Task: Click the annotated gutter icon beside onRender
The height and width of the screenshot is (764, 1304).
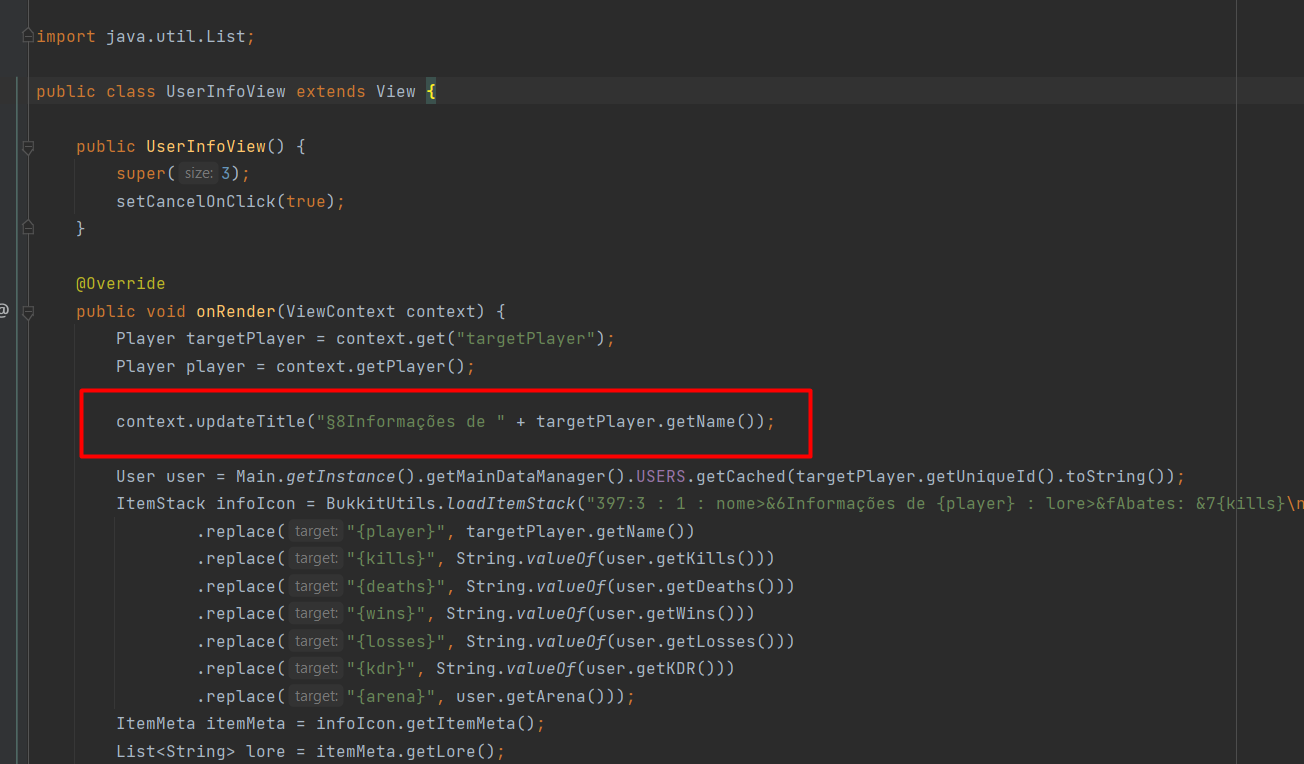Action: (3, 310)
